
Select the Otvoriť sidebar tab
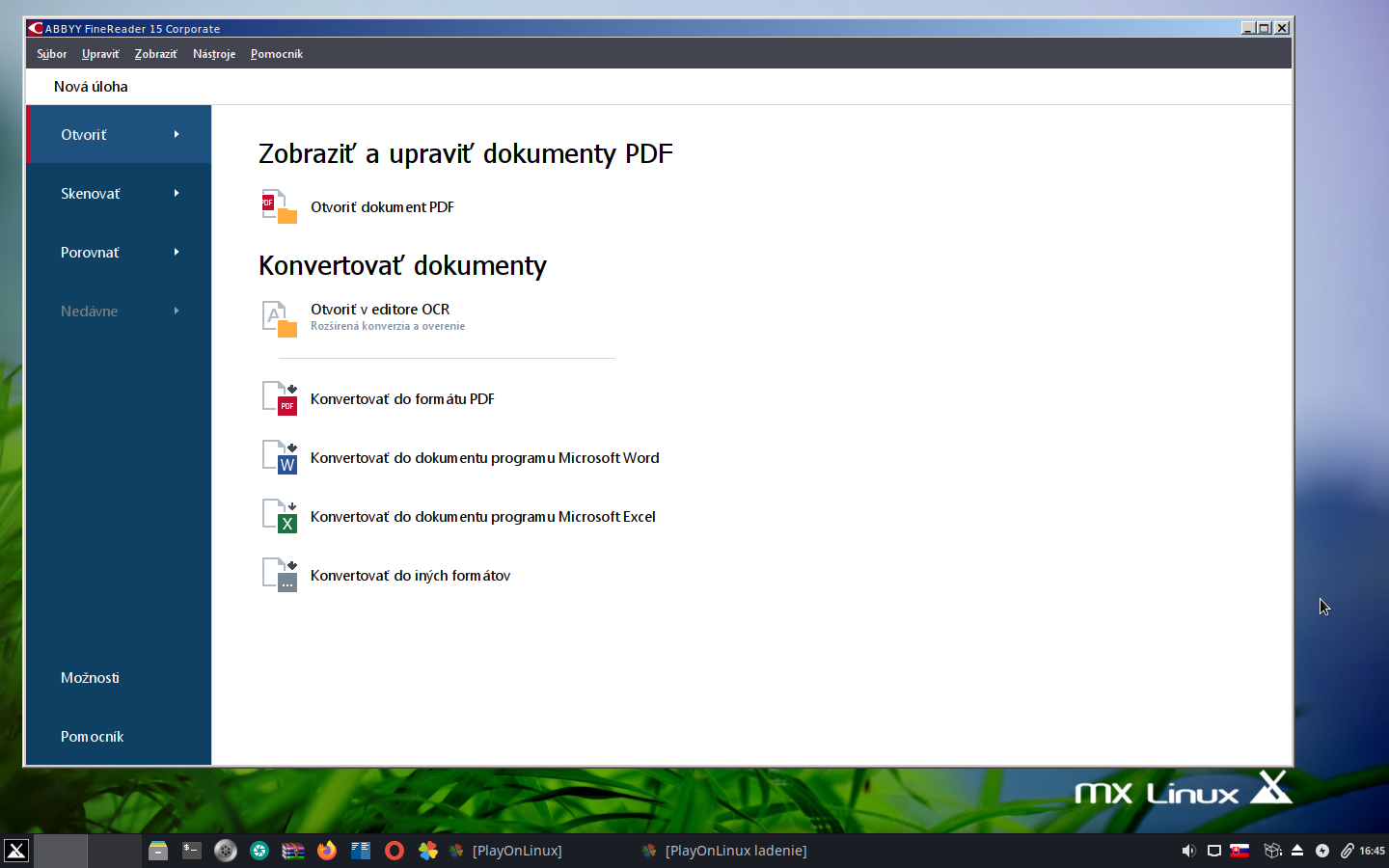[x=119, y=134]
